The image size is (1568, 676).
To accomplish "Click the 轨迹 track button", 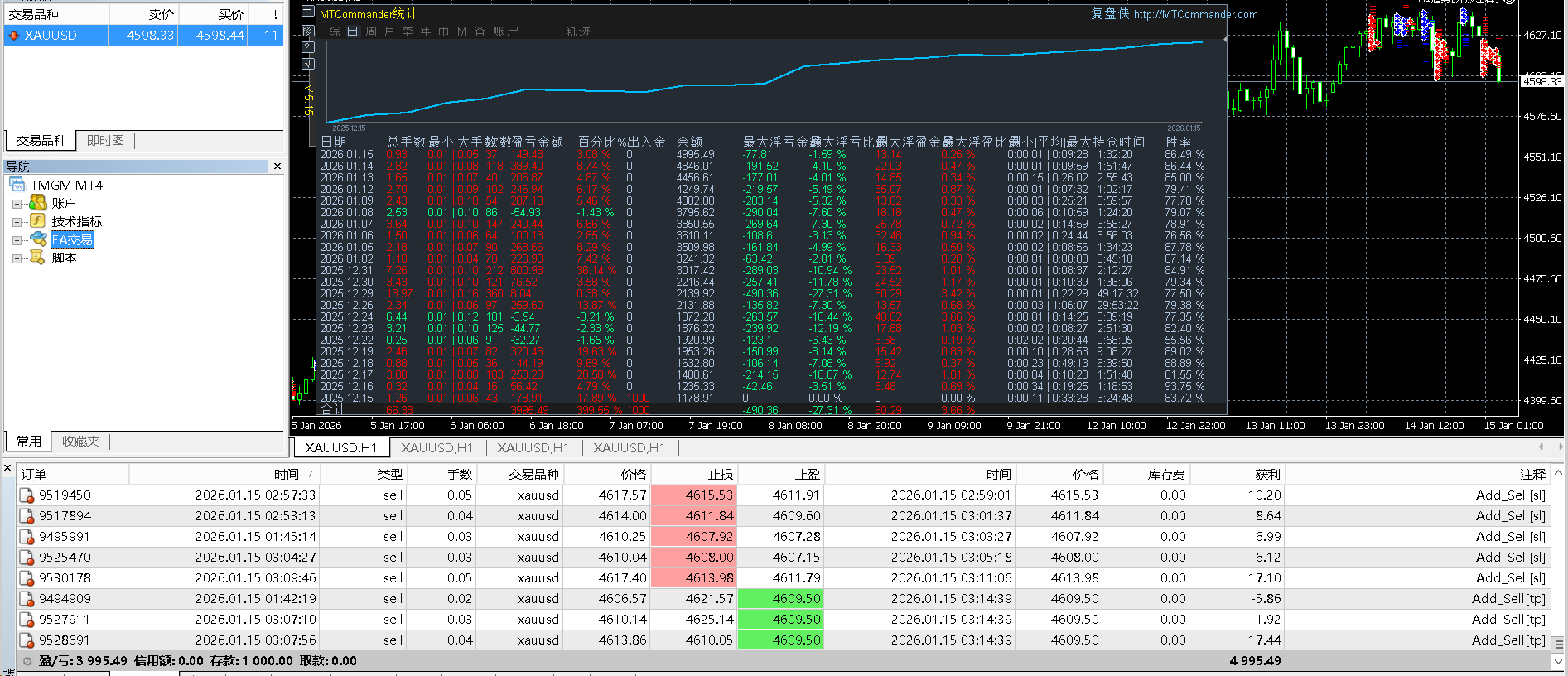I will point(577,31).
